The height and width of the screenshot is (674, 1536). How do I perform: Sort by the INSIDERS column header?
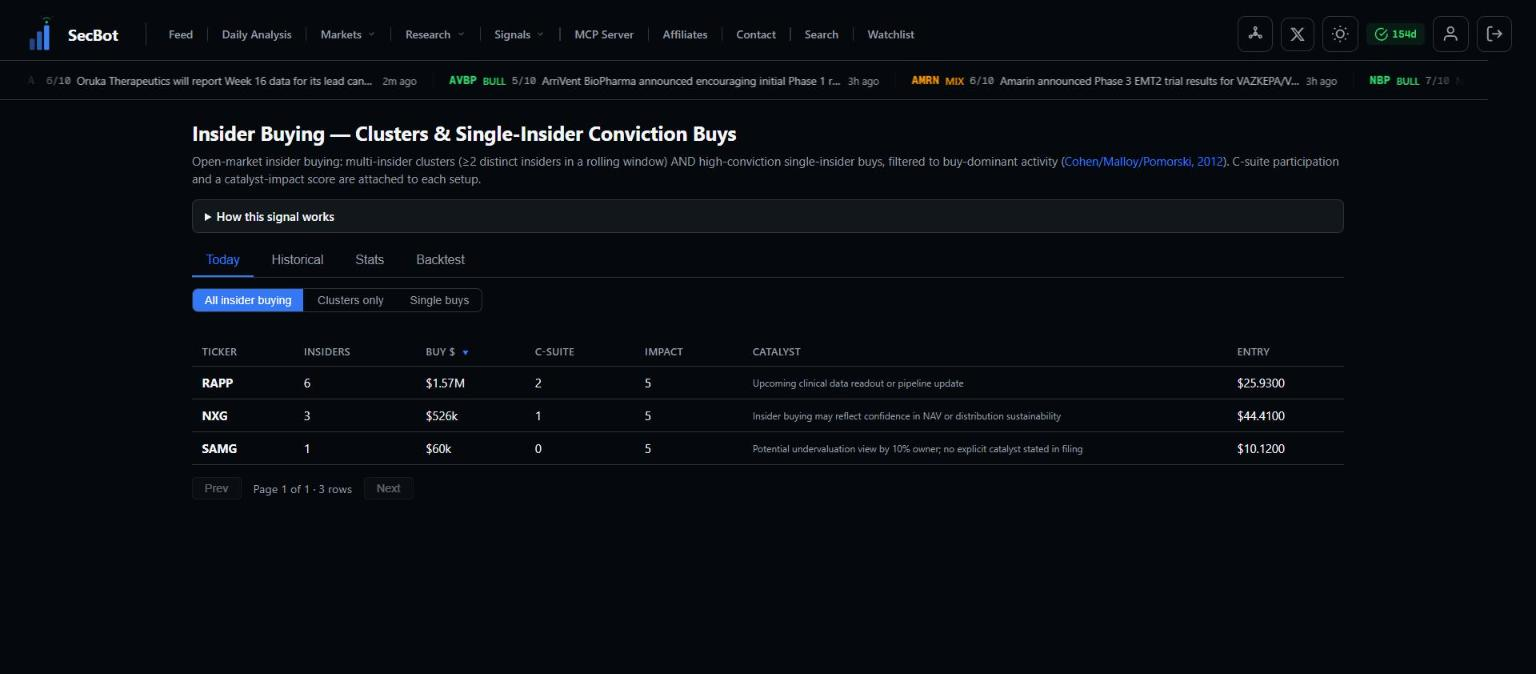click(327, 352)
